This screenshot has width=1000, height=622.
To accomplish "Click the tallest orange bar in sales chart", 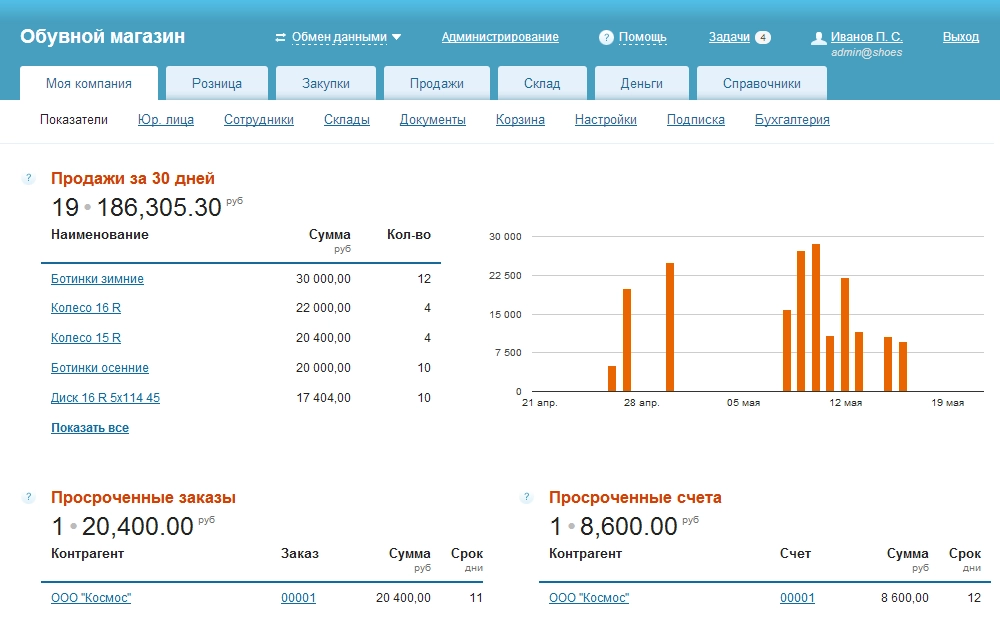I will (816, 317).
